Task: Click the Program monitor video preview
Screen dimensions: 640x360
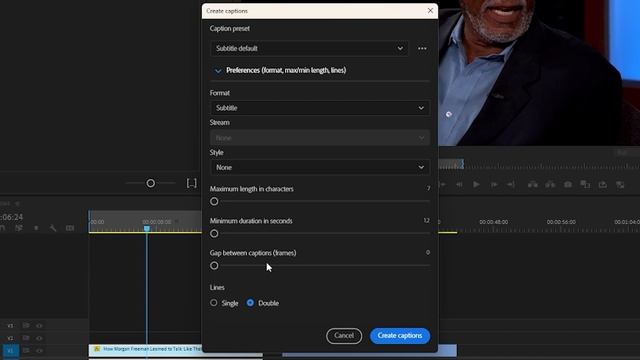Action: coord(539,73)
